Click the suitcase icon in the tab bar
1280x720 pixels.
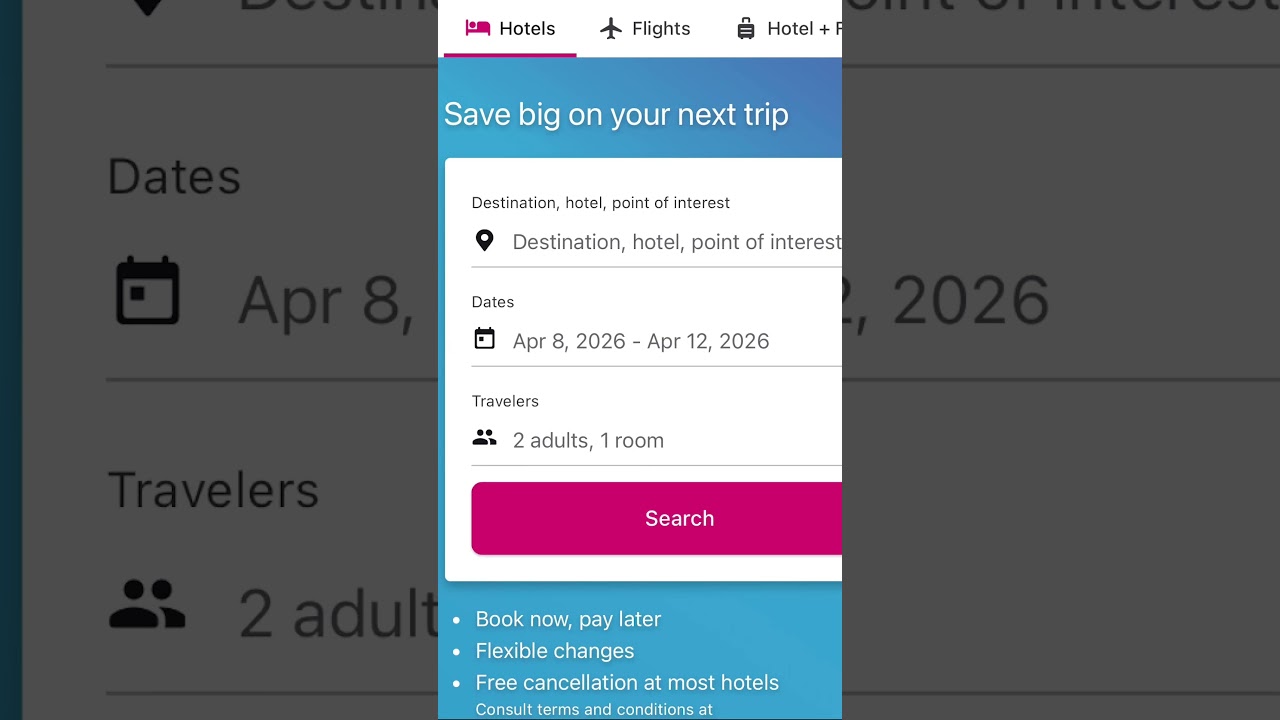[x=746, y=28]
